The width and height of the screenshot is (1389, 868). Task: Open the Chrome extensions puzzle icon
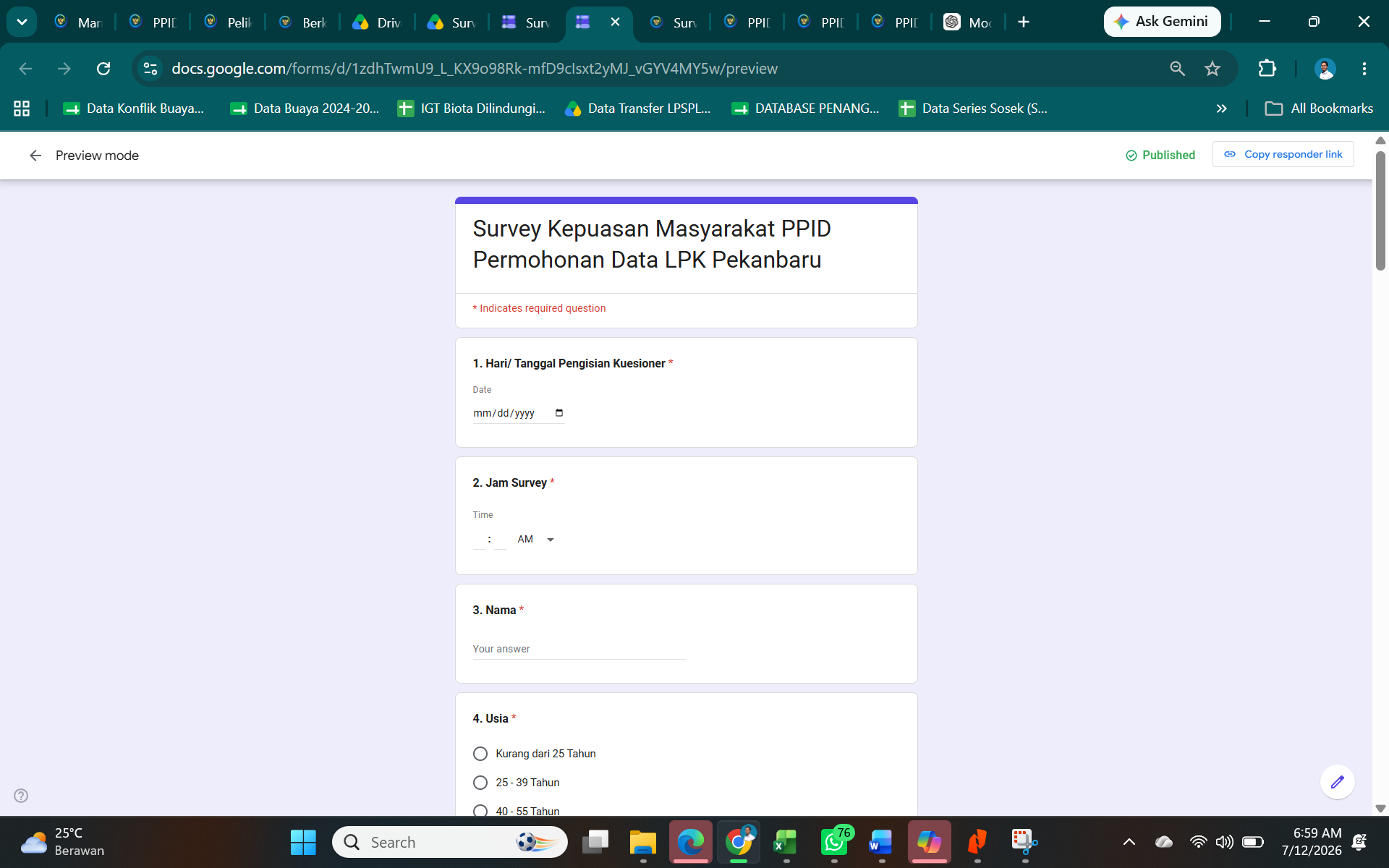coord(1267,69)
